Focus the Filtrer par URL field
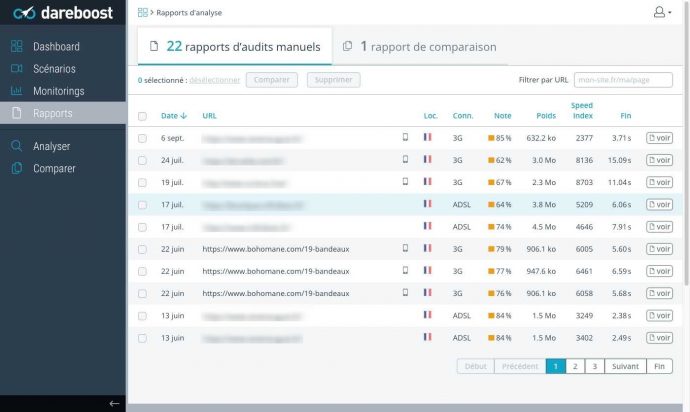The image size is (690, 412). [x=623, y=80]
